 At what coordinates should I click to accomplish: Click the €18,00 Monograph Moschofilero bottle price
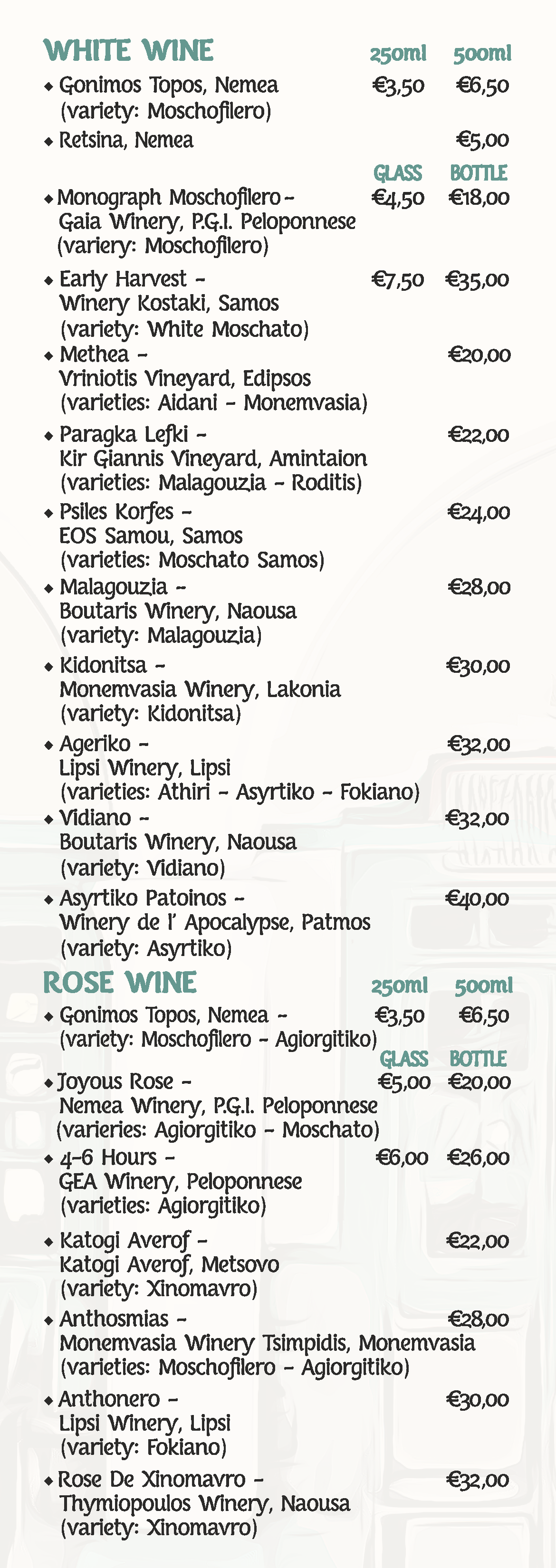pos(479,198)
